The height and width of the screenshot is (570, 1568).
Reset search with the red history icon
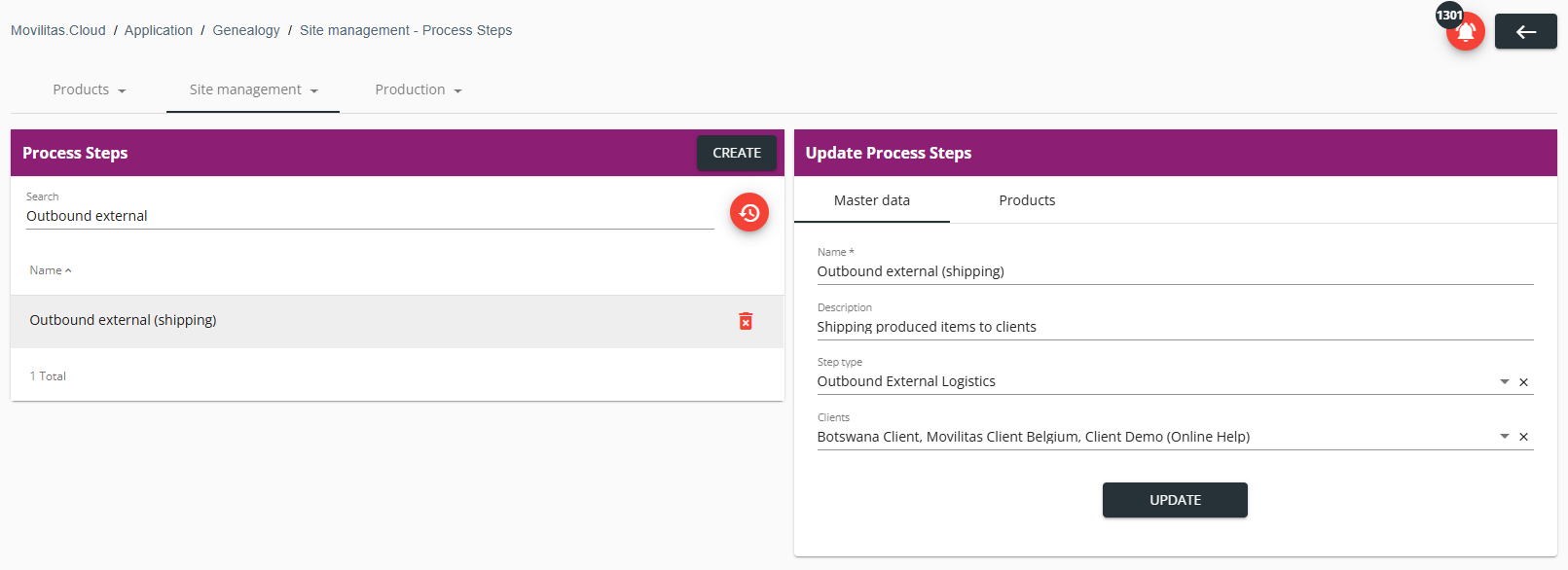click(x=749, y=212)
